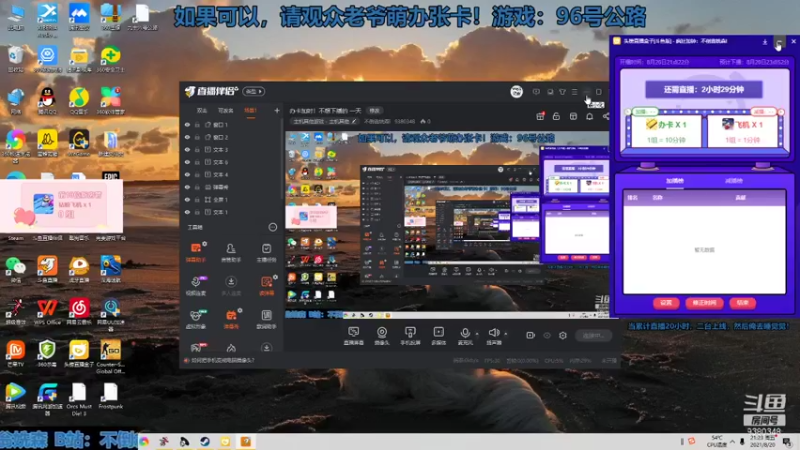The height and width of the screenshot is (450, 800).
Task: Click the padlock icon above the preview
Action: point(556,116)
